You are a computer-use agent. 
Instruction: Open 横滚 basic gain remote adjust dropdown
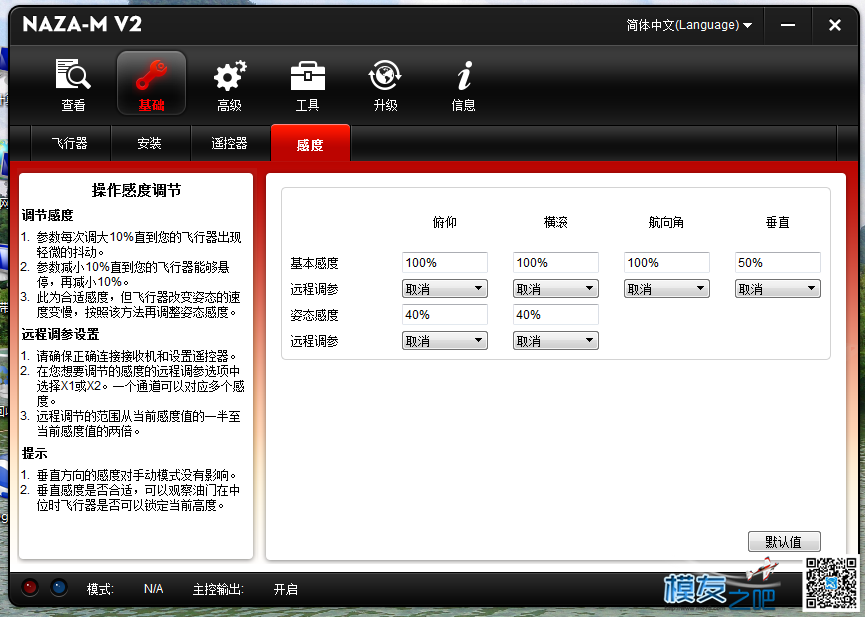coord(556,289)
